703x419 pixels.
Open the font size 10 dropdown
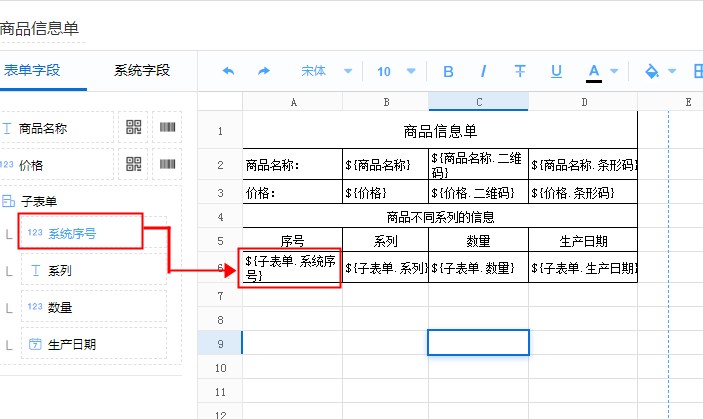394,71
